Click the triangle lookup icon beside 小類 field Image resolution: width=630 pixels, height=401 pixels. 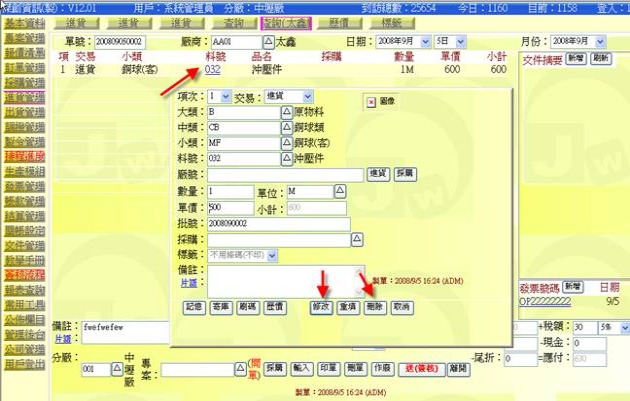coord(286,144)
